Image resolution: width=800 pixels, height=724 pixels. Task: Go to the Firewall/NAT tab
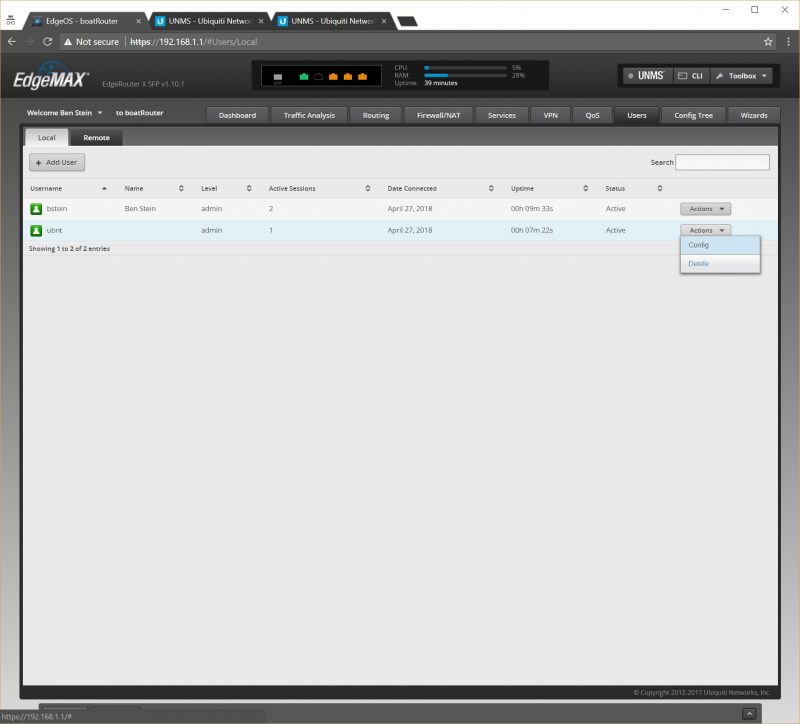438,115
